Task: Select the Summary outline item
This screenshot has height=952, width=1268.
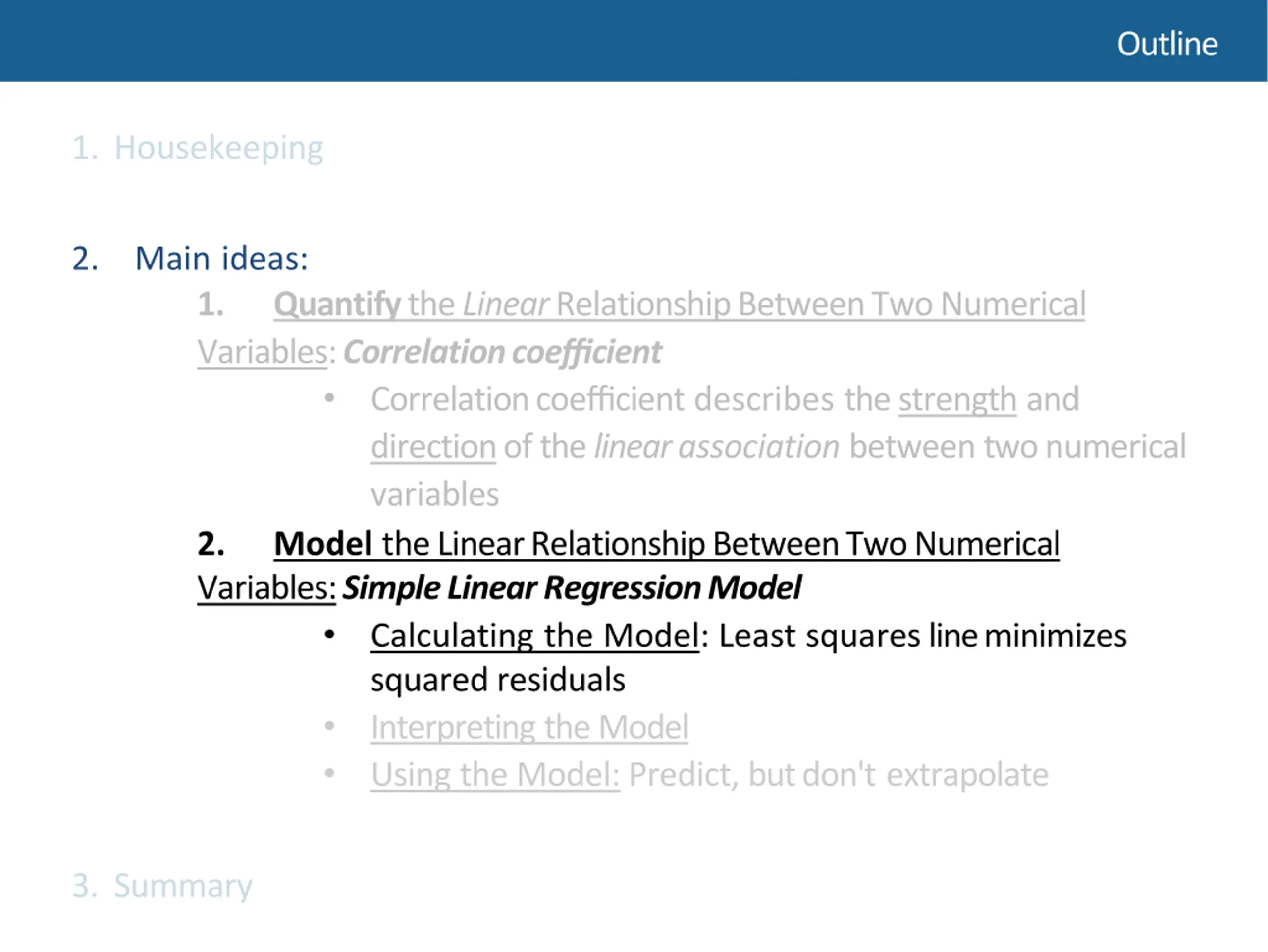Action: (x=162, y=886)
